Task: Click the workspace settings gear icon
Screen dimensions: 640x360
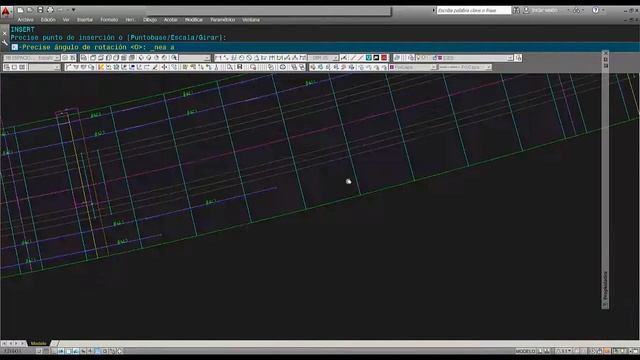Action: point(65,58)
